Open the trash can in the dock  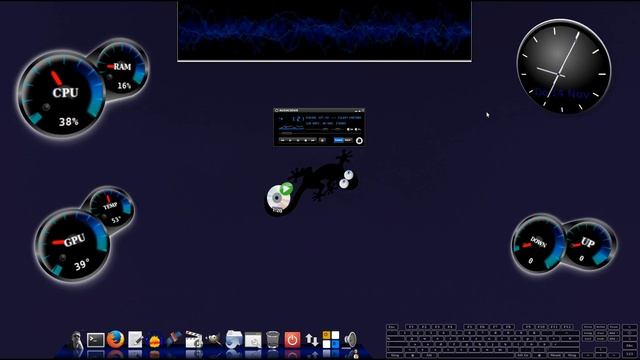tap(273, 340)
